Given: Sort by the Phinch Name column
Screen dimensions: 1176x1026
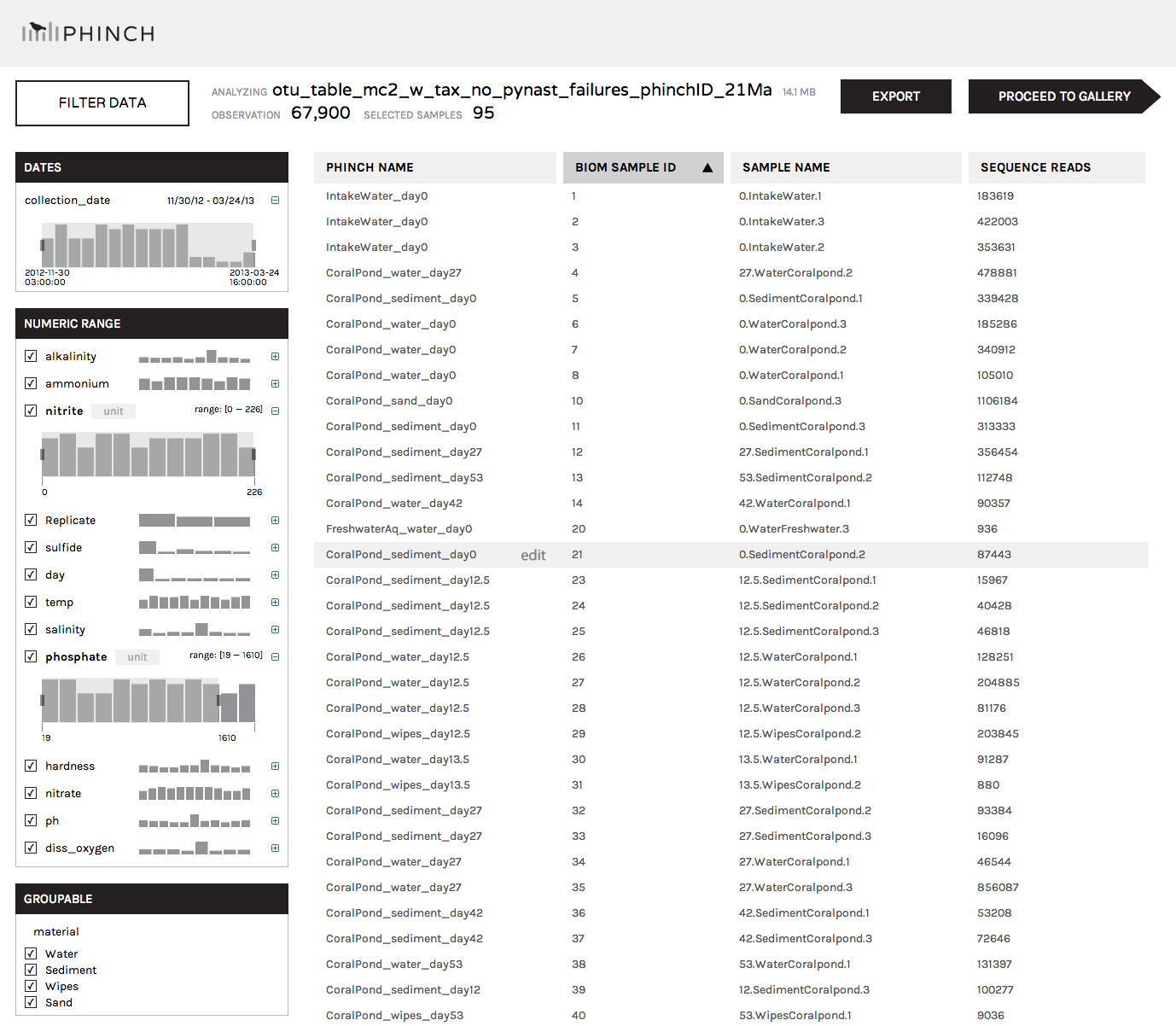Looking at the screenshot, I should click(435, 167).
